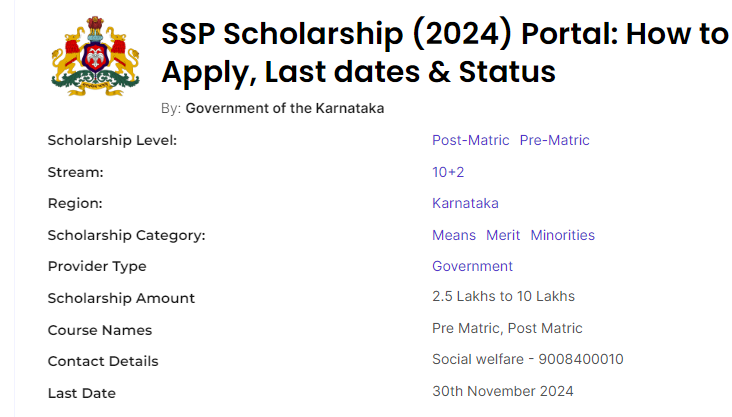
Task: Select the 10+2 stream link
Action: point(448,172)
